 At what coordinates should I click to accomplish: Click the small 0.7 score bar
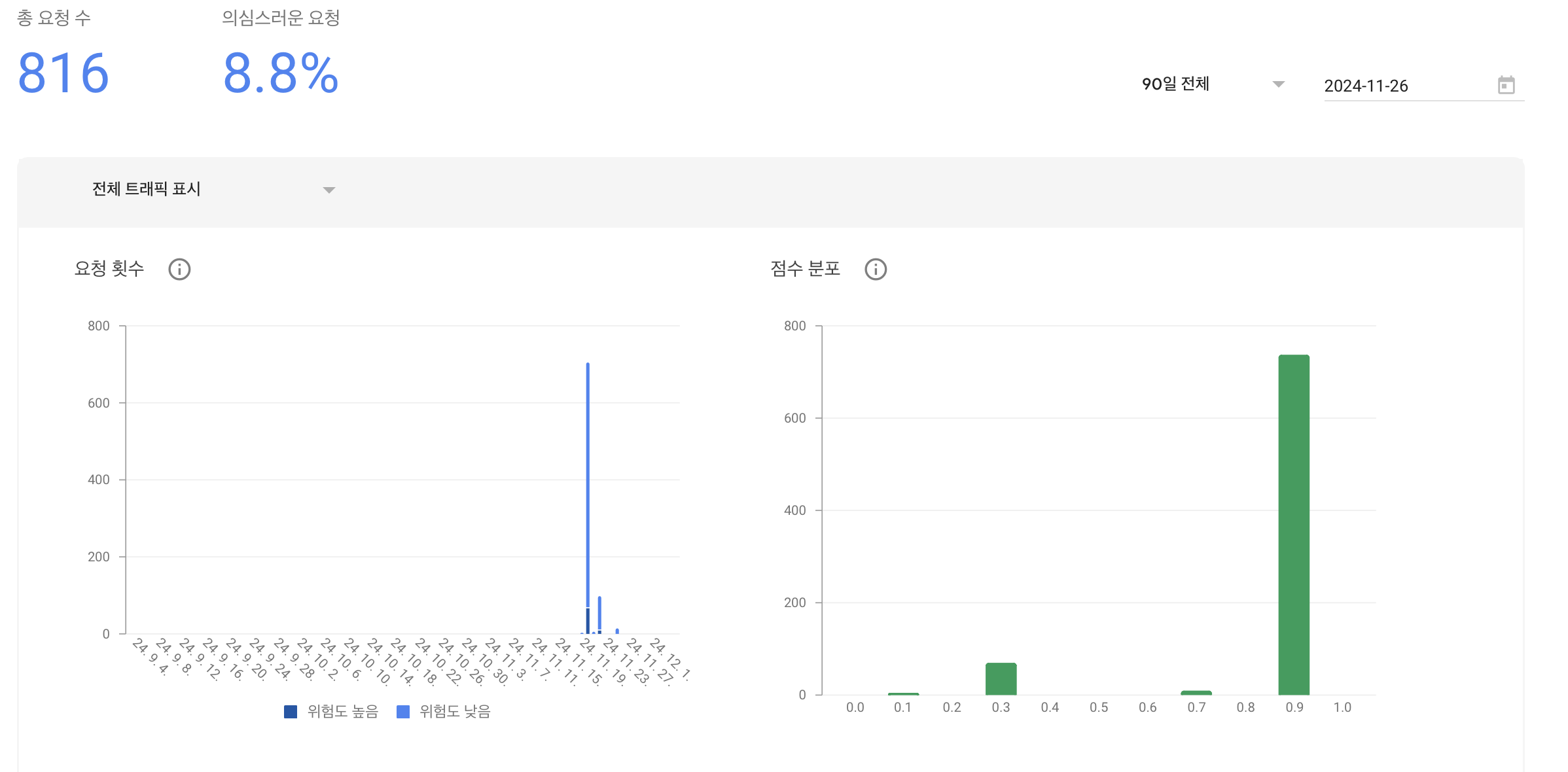(1196, 693)
